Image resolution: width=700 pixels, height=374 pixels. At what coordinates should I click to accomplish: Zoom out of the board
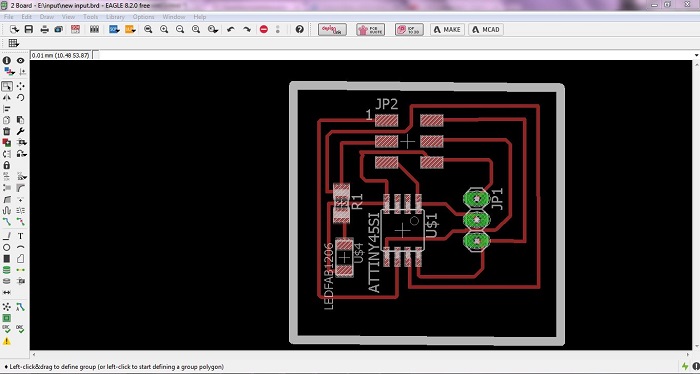click(180, 29)
